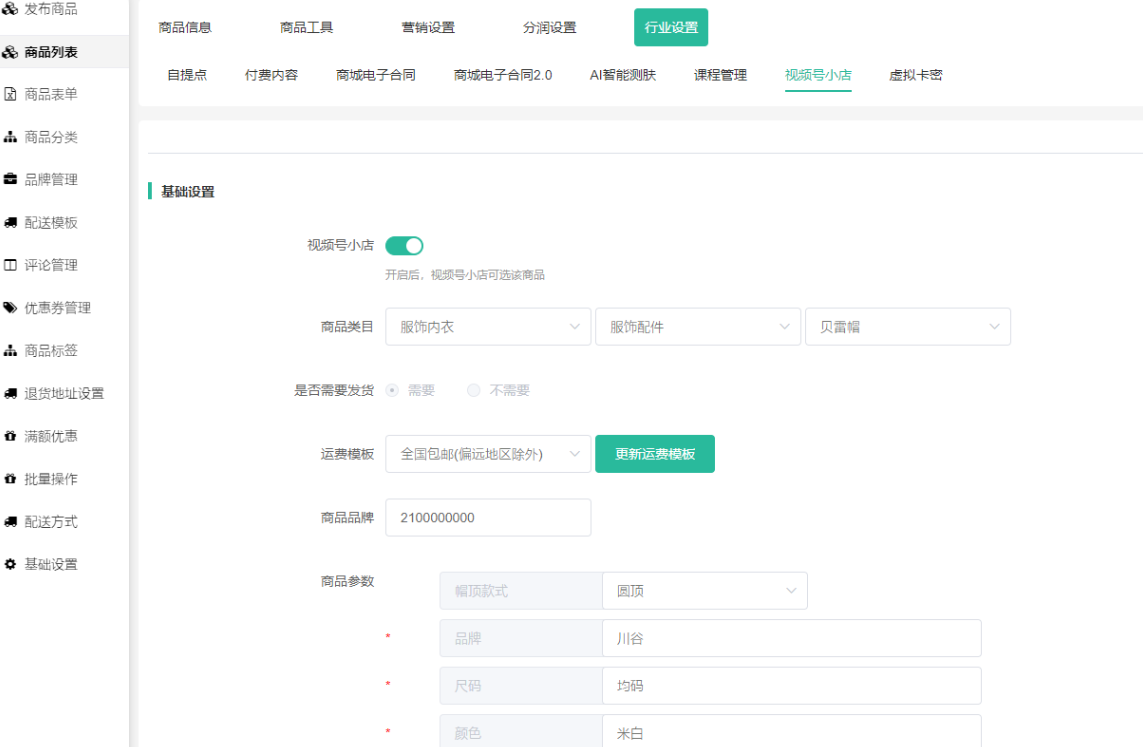Click the 基础设置 gear icon

pos(10,565)
